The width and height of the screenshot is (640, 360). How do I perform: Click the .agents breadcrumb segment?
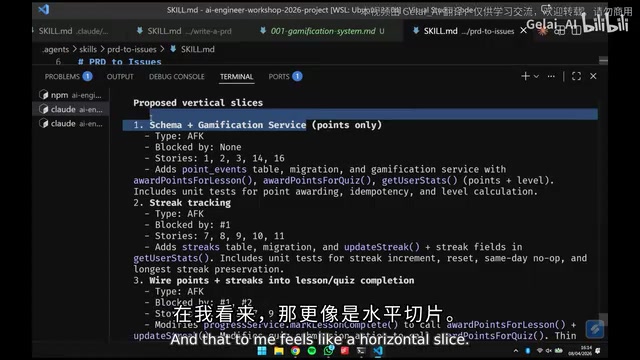(56, 49)
